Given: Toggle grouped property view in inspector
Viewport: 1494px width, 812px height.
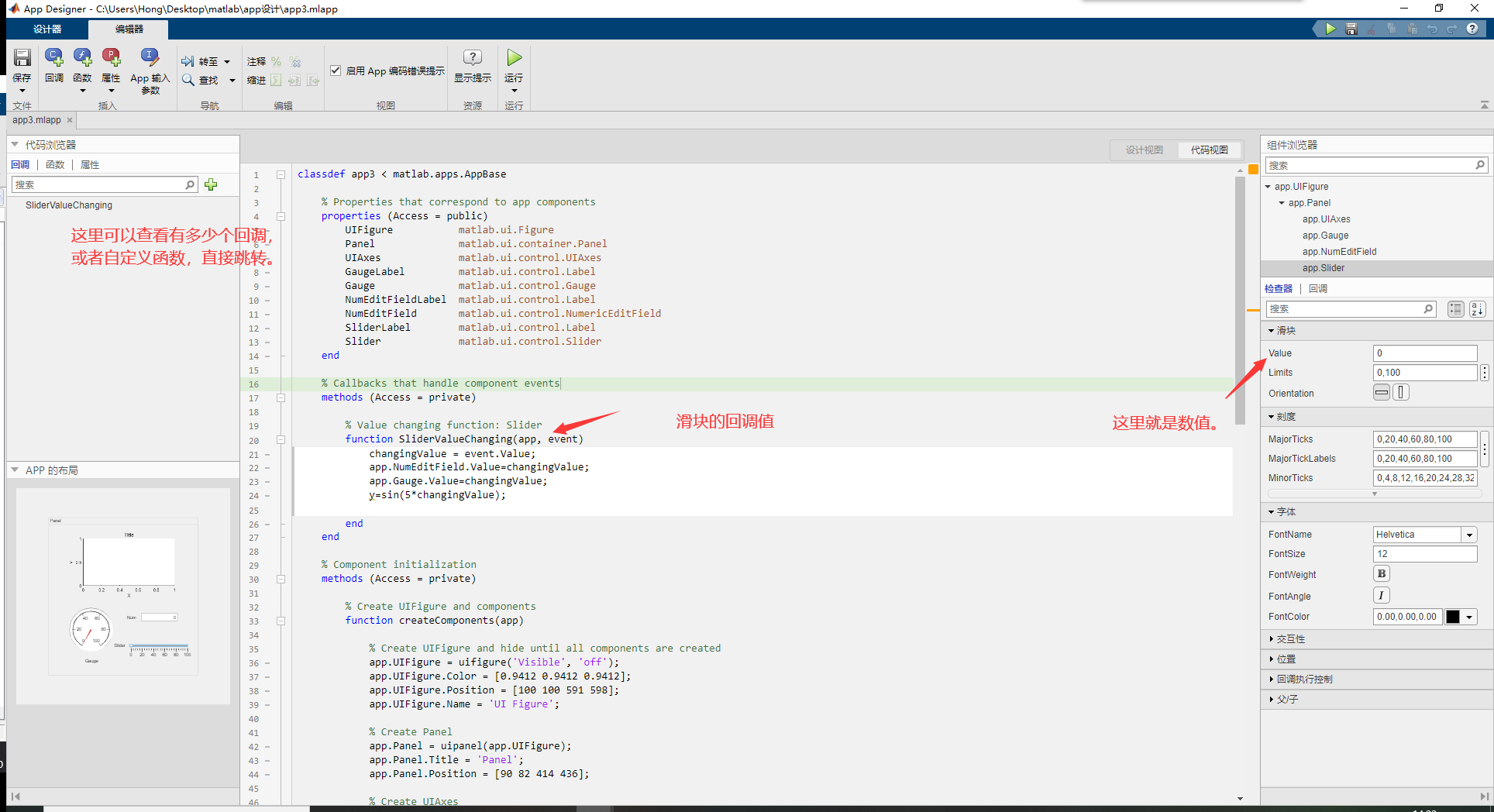Looking at the screenshot, I should (1456, 309).
